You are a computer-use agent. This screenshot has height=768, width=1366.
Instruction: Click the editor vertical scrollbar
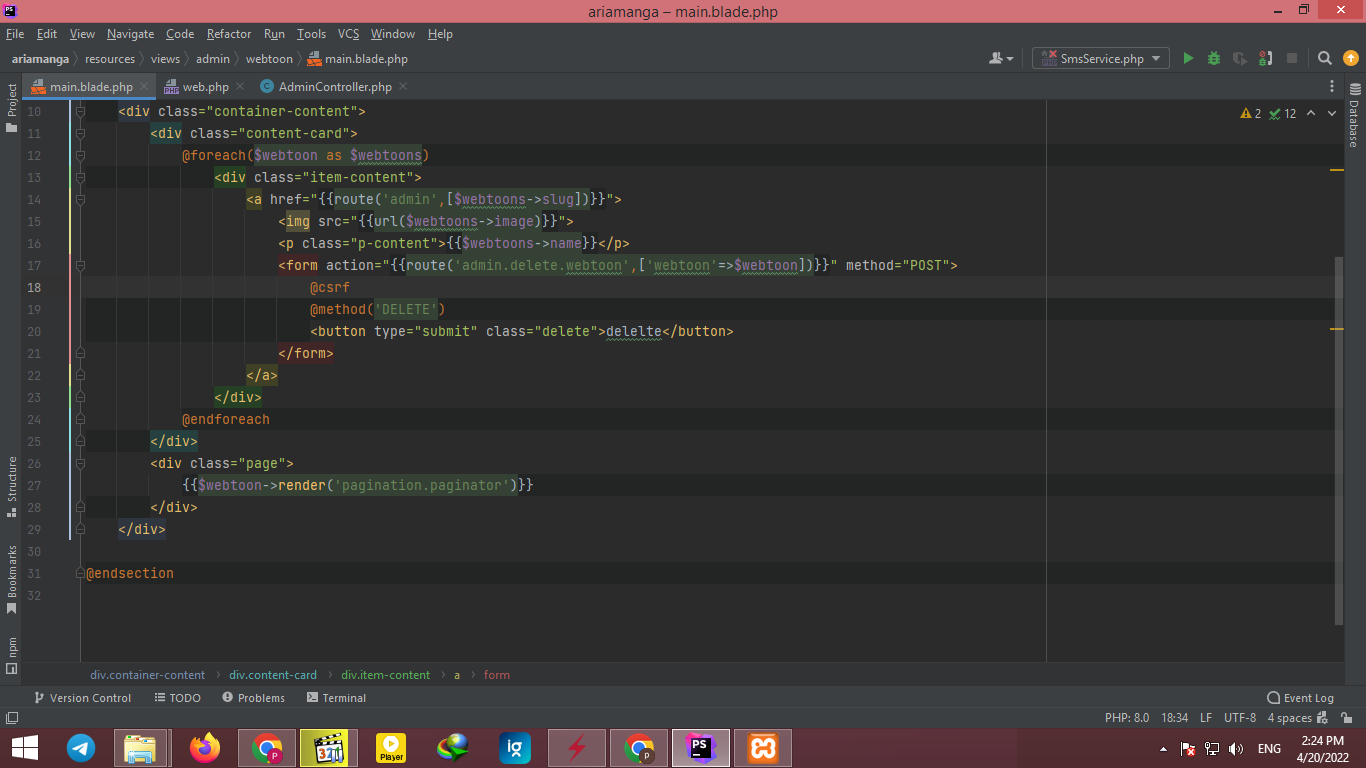point(1339,440)
